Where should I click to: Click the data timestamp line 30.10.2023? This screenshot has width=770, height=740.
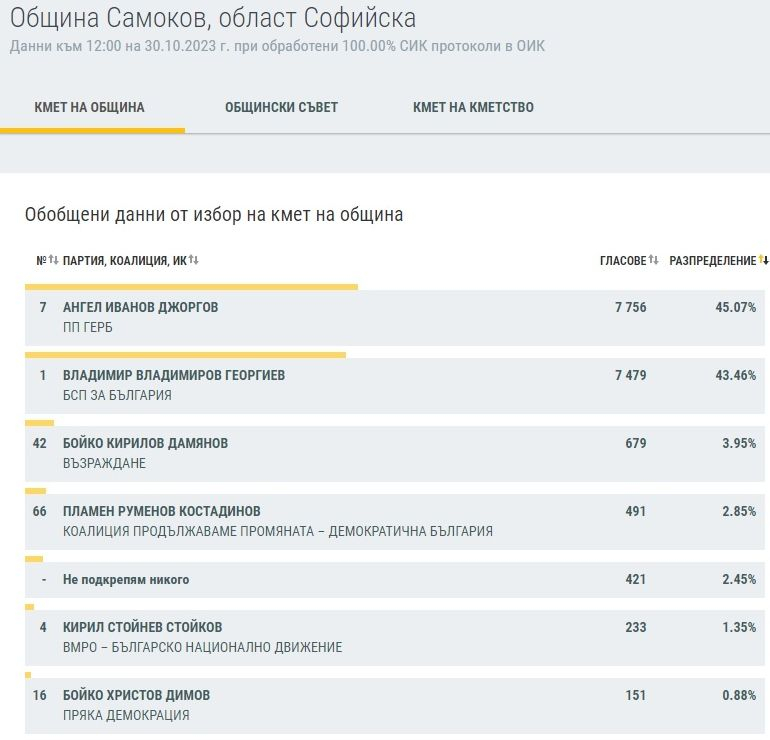pos(277,46)
